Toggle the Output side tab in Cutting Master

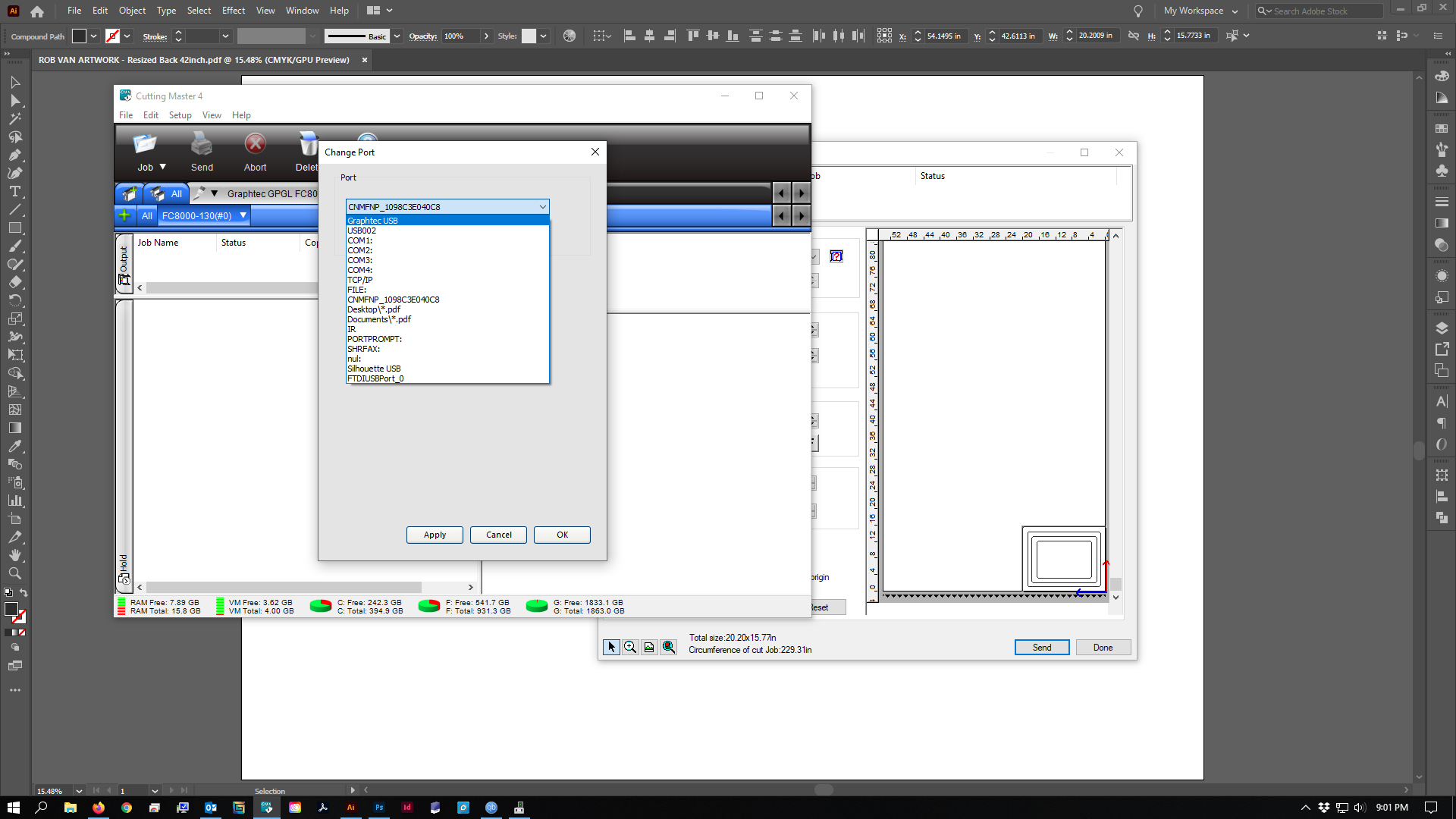coord(124,265)
